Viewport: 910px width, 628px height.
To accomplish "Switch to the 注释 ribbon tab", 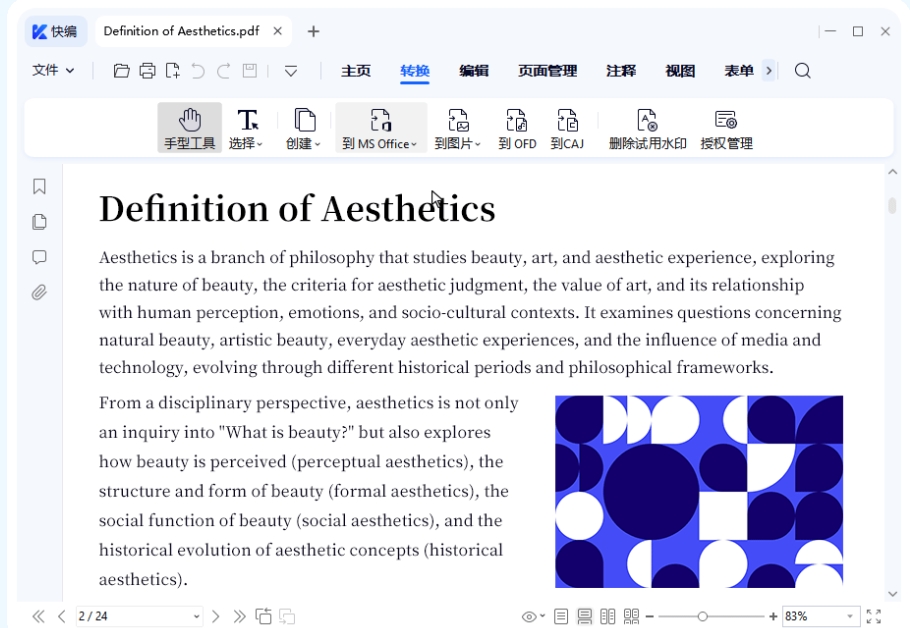I will pos(620,70).
